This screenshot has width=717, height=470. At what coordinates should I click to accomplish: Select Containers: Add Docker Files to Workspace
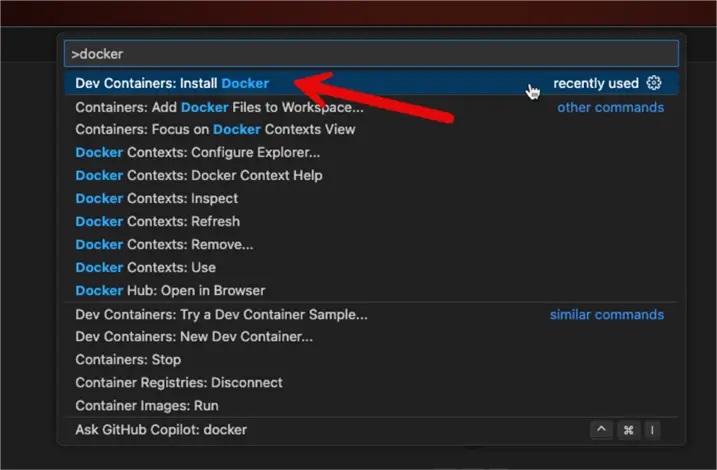pos(371,107)
